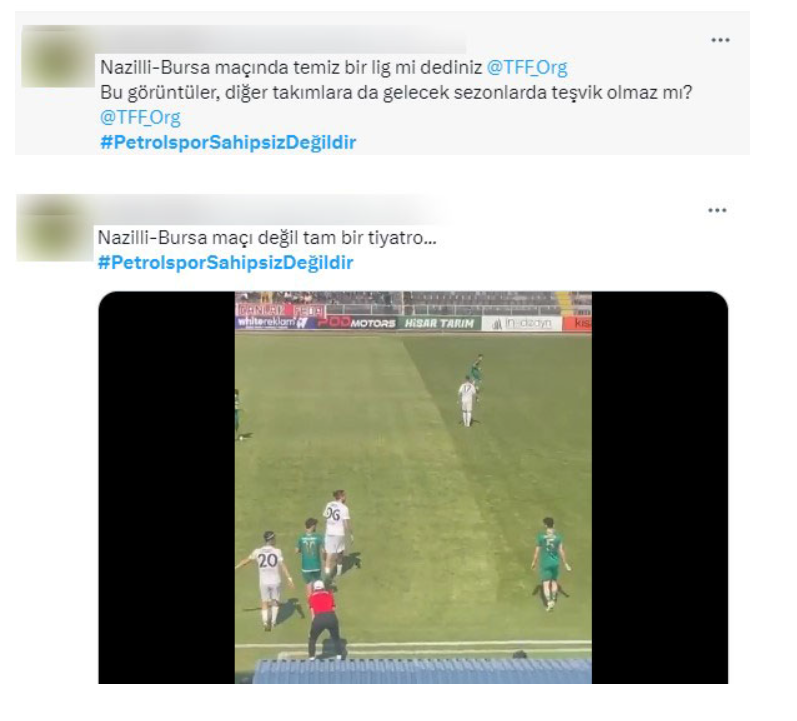Image resolution: width=797 pixels, height=721 pixels.
Task: Click the 'Nazilli-Bursa maçı değil tam bir tiyatro' text
Action: click(x=267, y=238)
